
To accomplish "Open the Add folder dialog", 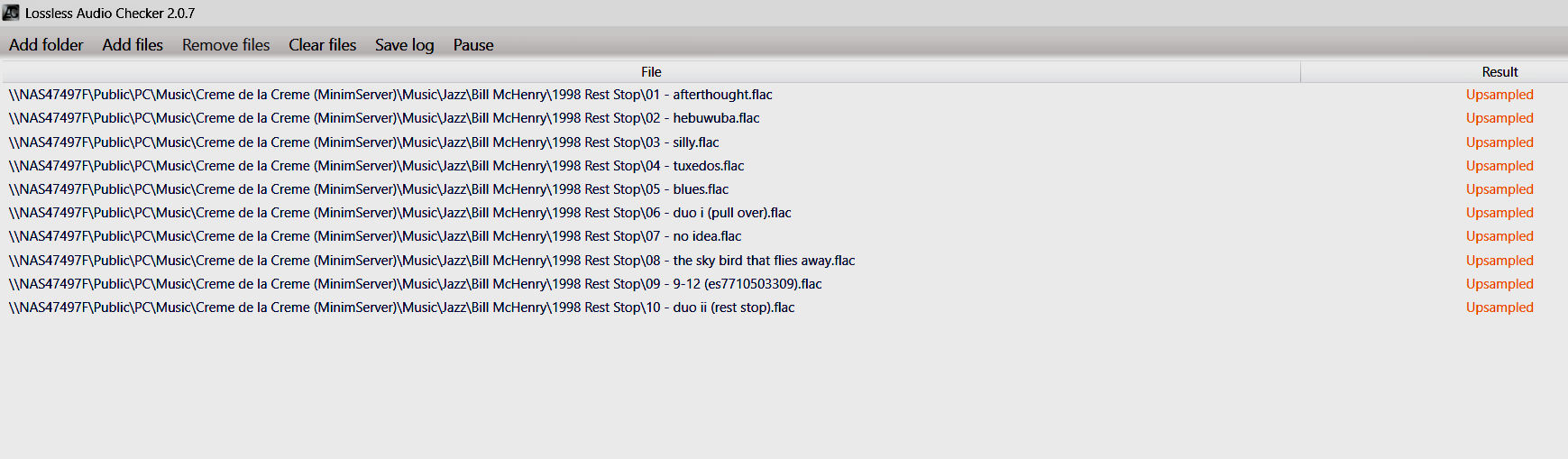I will (46, 45).
